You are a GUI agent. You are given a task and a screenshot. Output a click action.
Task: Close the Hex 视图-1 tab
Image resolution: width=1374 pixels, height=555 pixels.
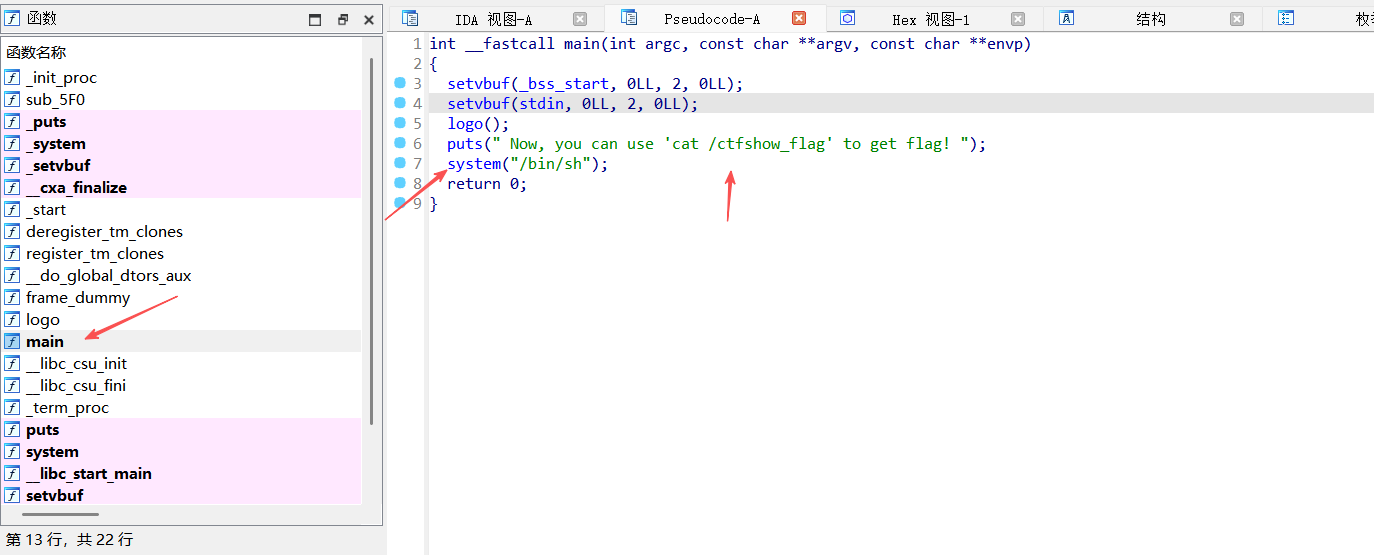(1018, 19)
